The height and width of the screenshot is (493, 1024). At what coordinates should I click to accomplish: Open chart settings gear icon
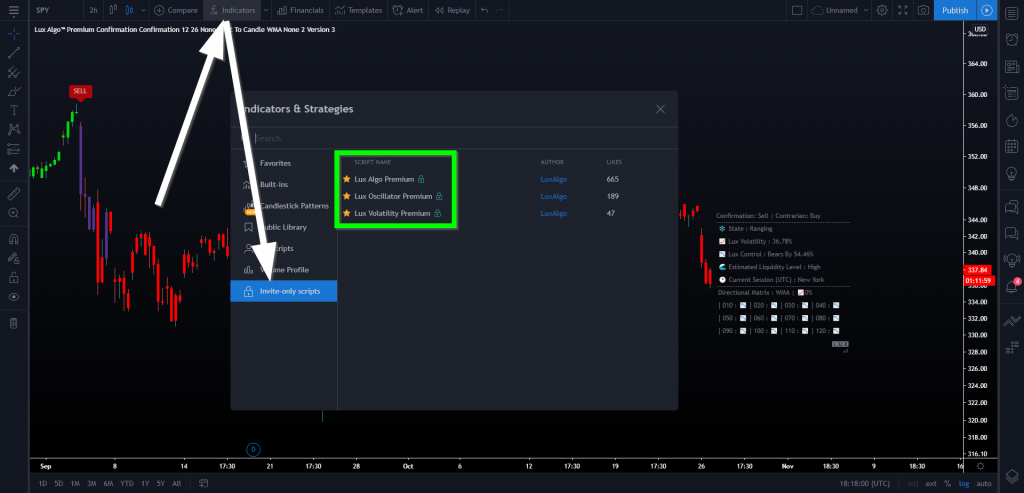pyautogui.click(x=881, y=10)
